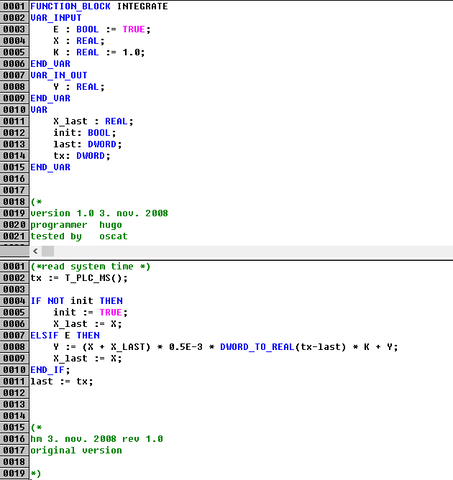Image resolution: width=453 pixels, height=480 pixels.
Task: Click the standalone VAR keyword before X_last
Action: click(x=39, y=110)
